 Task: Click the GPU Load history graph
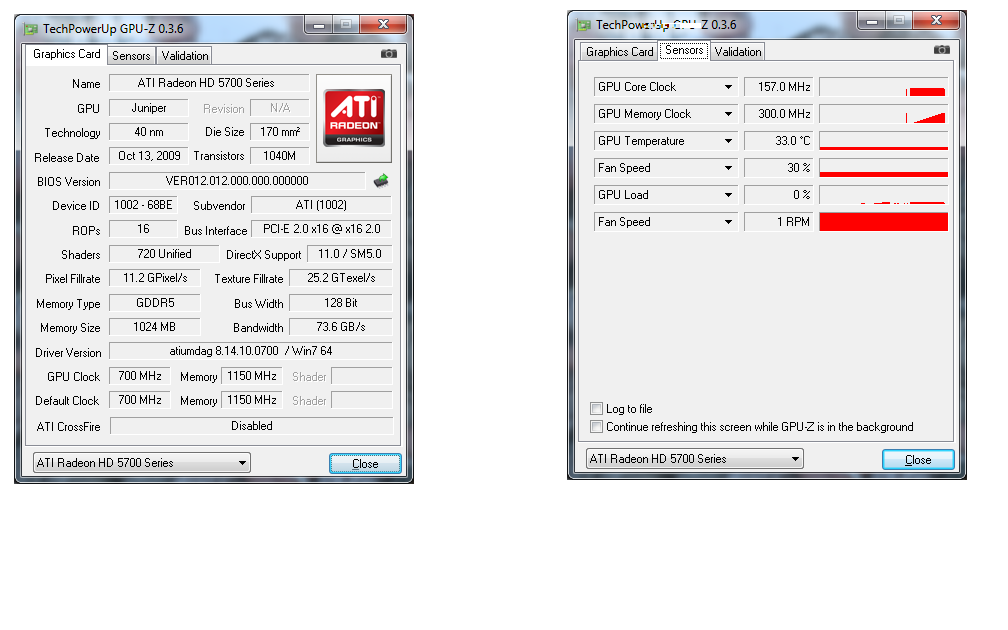[x=883, y=195]
